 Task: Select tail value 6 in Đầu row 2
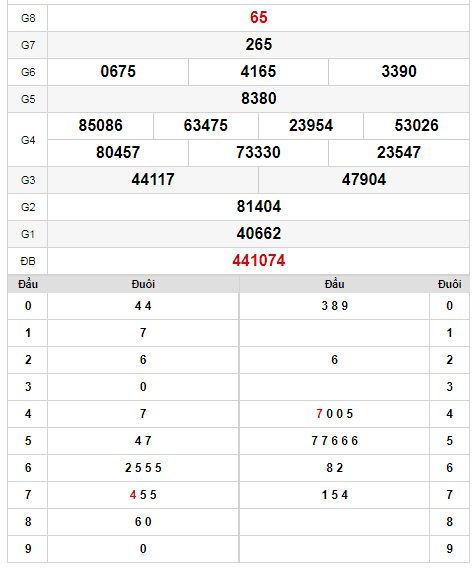[143, 360]
